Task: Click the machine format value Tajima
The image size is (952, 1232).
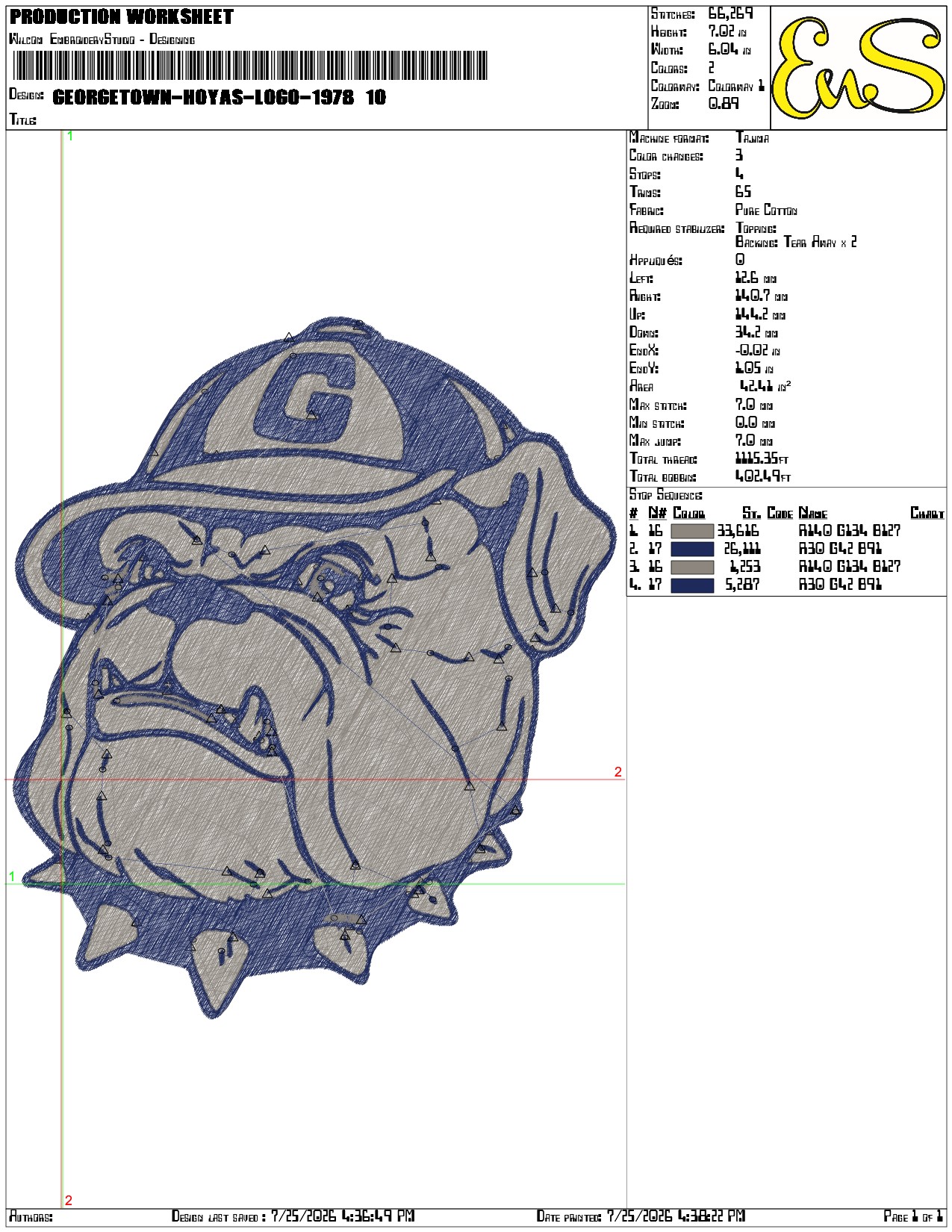Action: [752, 137]
